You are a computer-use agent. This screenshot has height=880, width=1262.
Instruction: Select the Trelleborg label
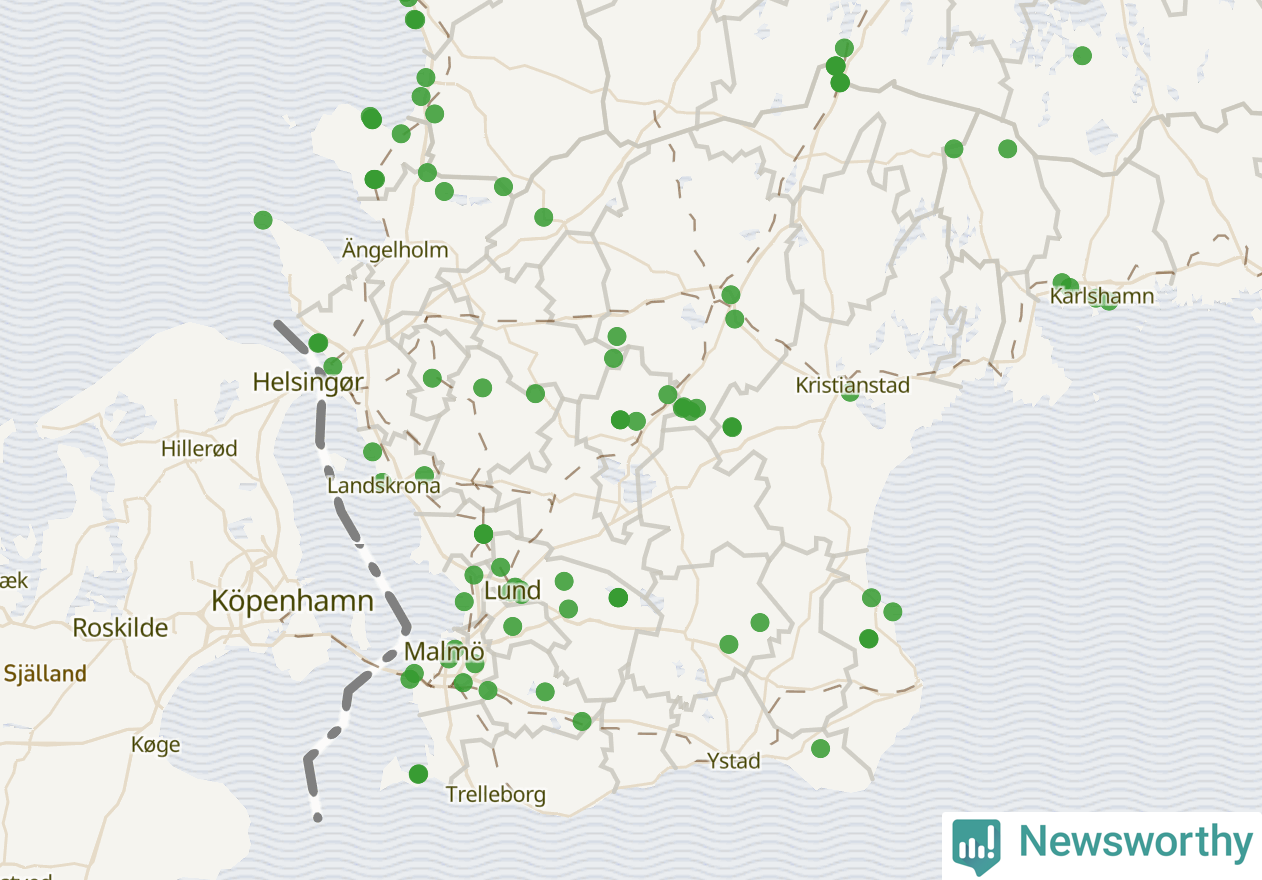pyautogui.click(x=496, y=795)
